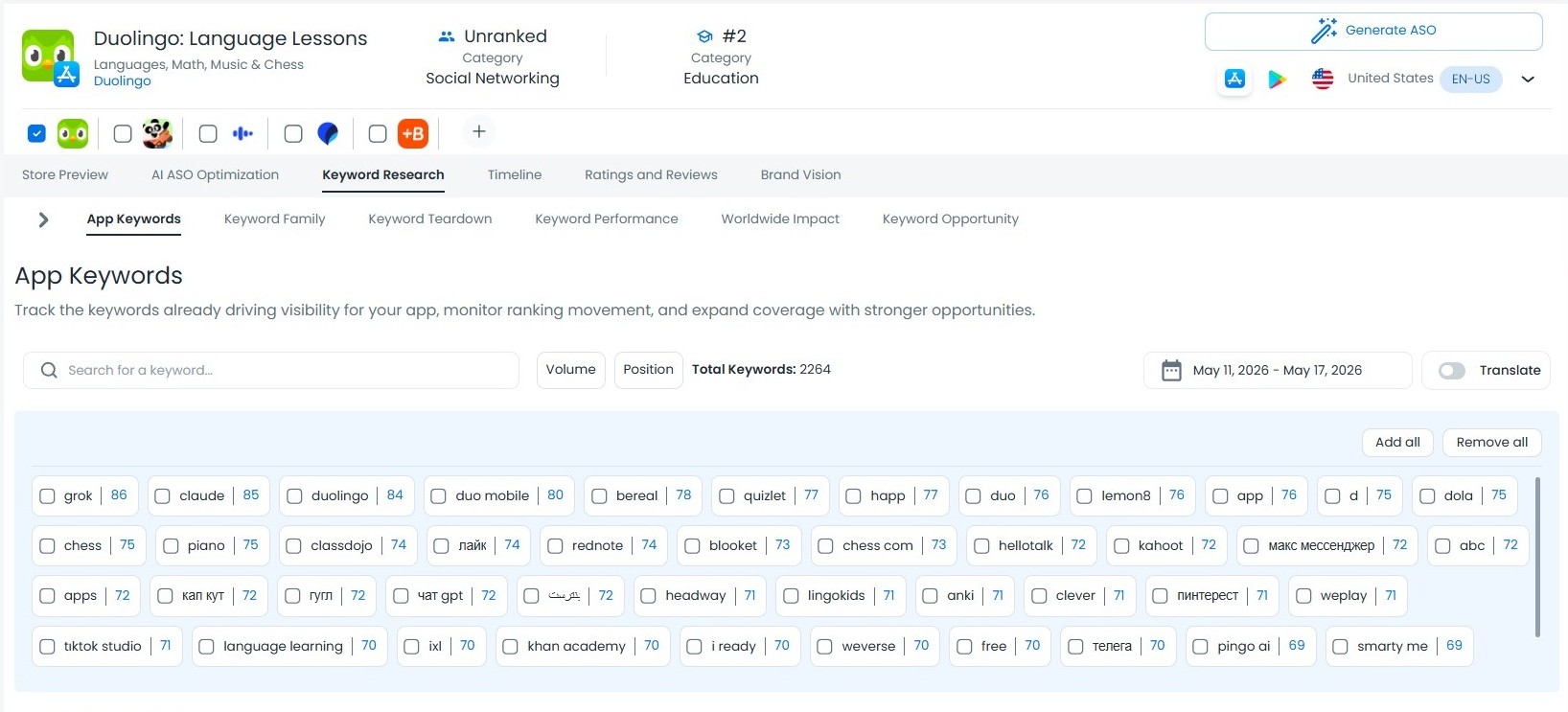
Task: Click the Education category graduation cap icon
Action: coord(704,36)
